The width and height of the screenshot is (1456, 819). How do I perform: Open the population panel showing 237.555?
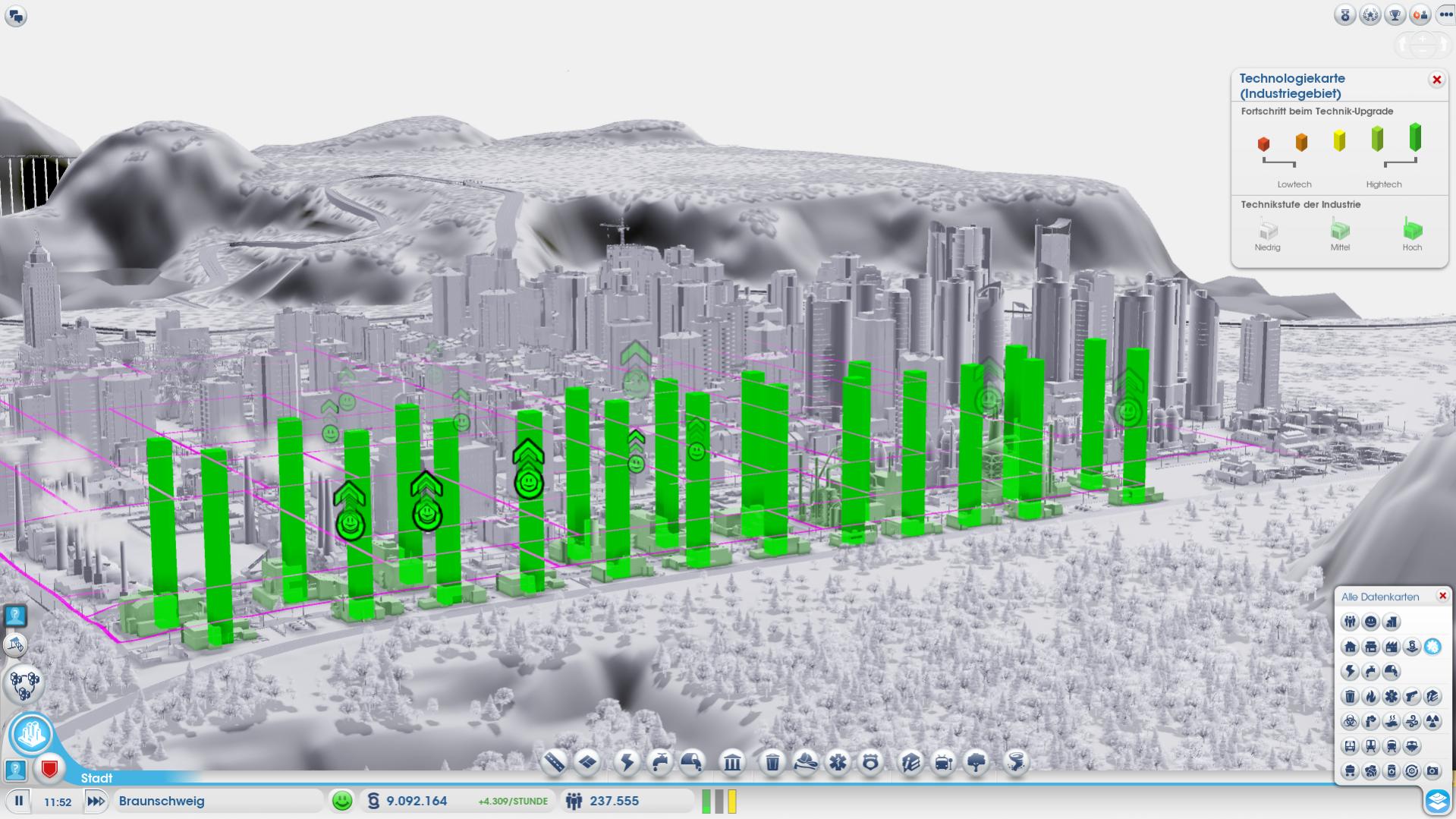tap(627, 801)
